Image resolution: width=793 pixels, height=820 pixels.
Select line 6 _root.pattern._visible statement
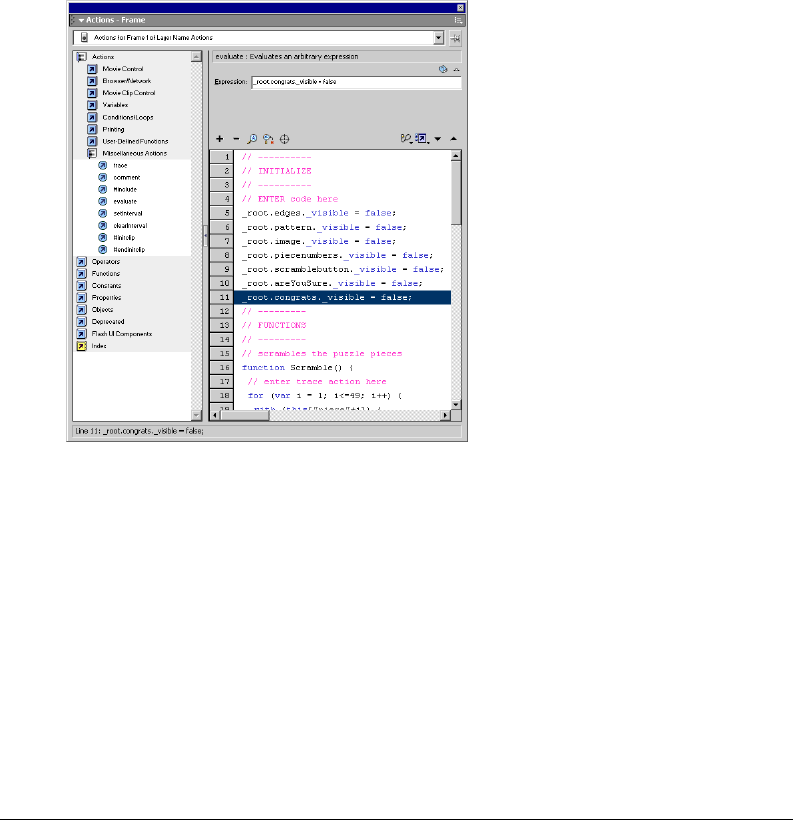click(324, 227)
